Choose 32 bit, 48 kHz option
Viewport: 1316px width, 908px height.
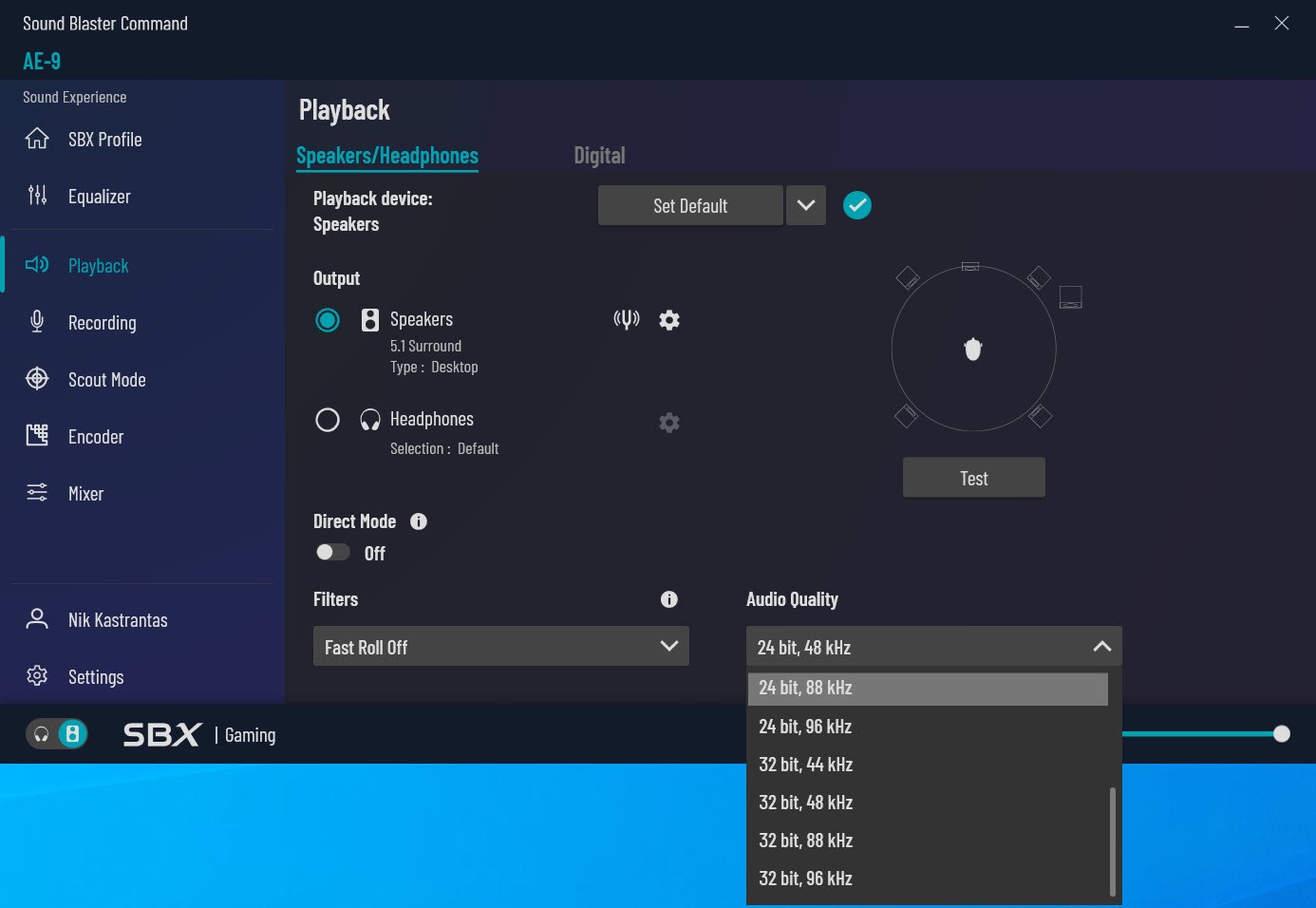928,803
